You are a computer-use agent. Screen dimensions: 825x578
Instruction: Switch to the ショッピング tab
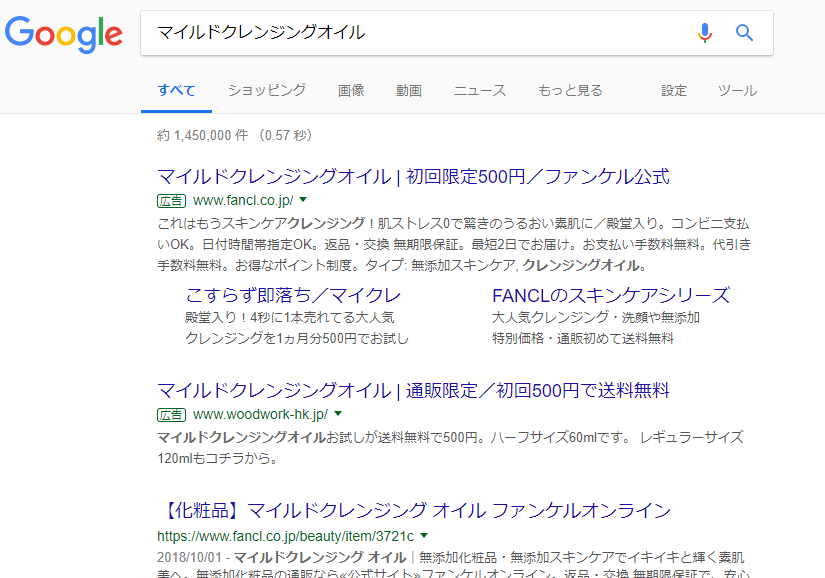pyautogui.click(x=267, y=90)
